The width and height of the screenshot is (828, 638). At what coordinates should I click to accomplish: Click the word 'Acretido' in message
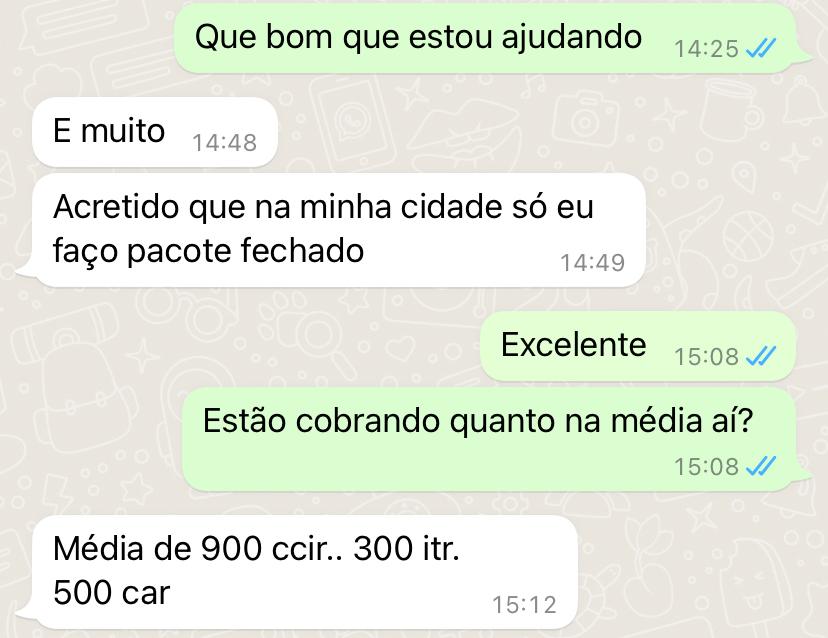[116, 206]
